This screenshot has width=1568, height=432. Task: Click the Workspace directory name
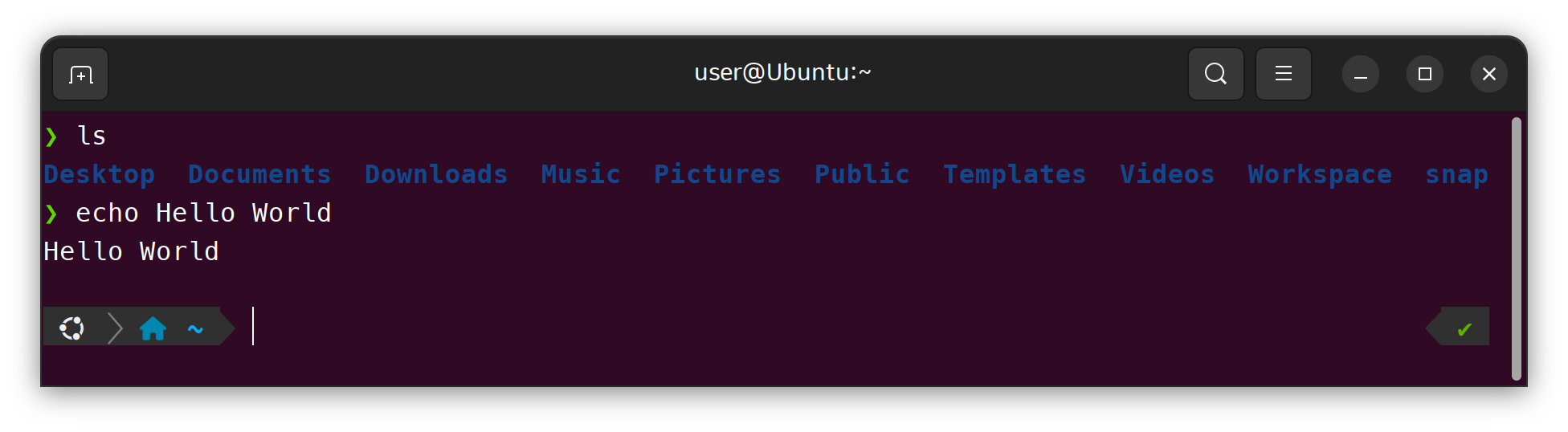pyautogui.click(x=1320, y=174)
